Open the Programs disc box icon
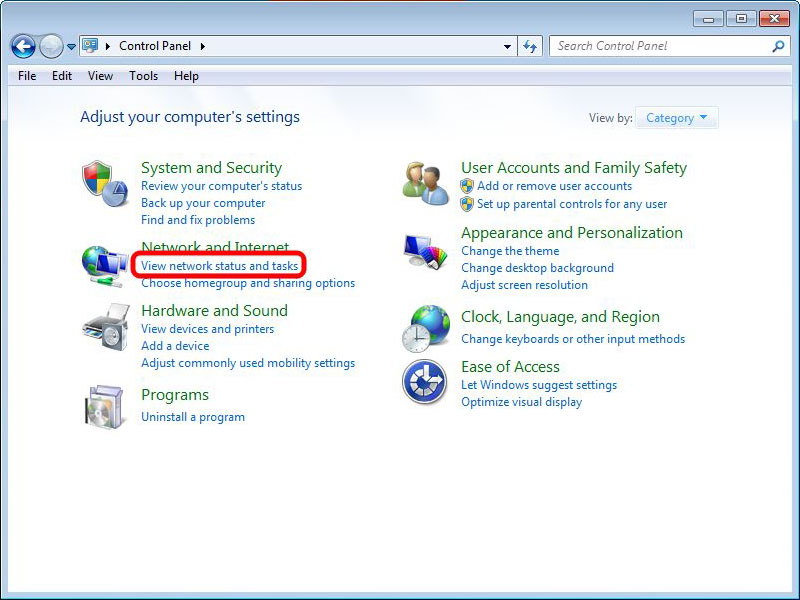This screenshot has width=800, height=600. point(105,406)
